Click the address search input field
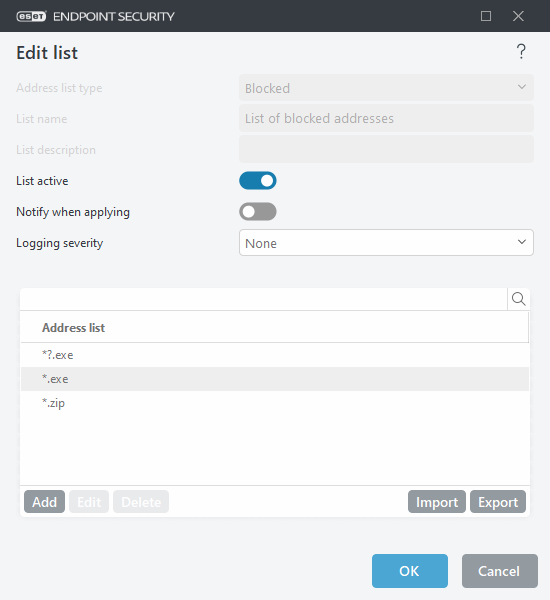This screenshot has width=550, height=600. [264, 299]
